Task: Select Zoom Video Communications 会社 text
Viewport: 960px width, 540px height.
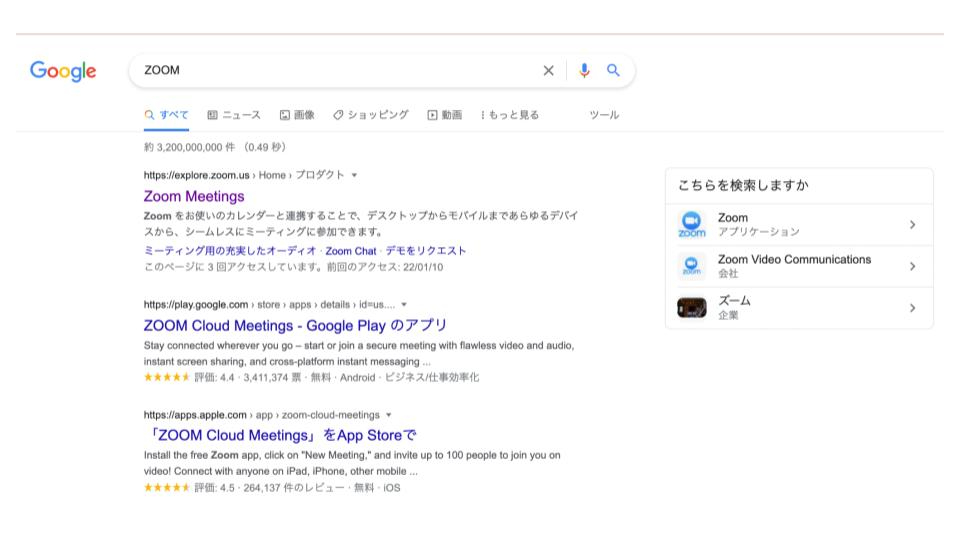Action: pos(794,266)
